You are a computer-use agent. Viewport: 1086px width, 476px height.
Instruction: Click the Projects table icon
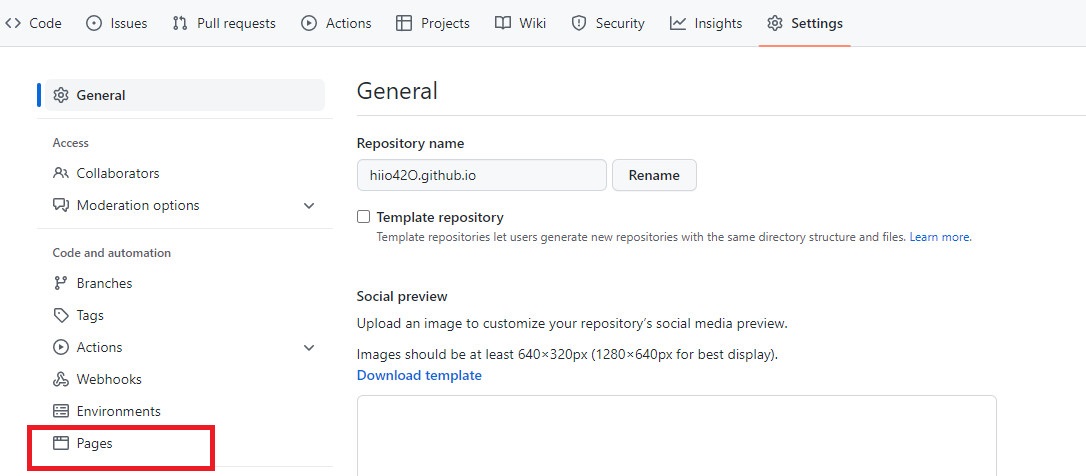point(404,24)
